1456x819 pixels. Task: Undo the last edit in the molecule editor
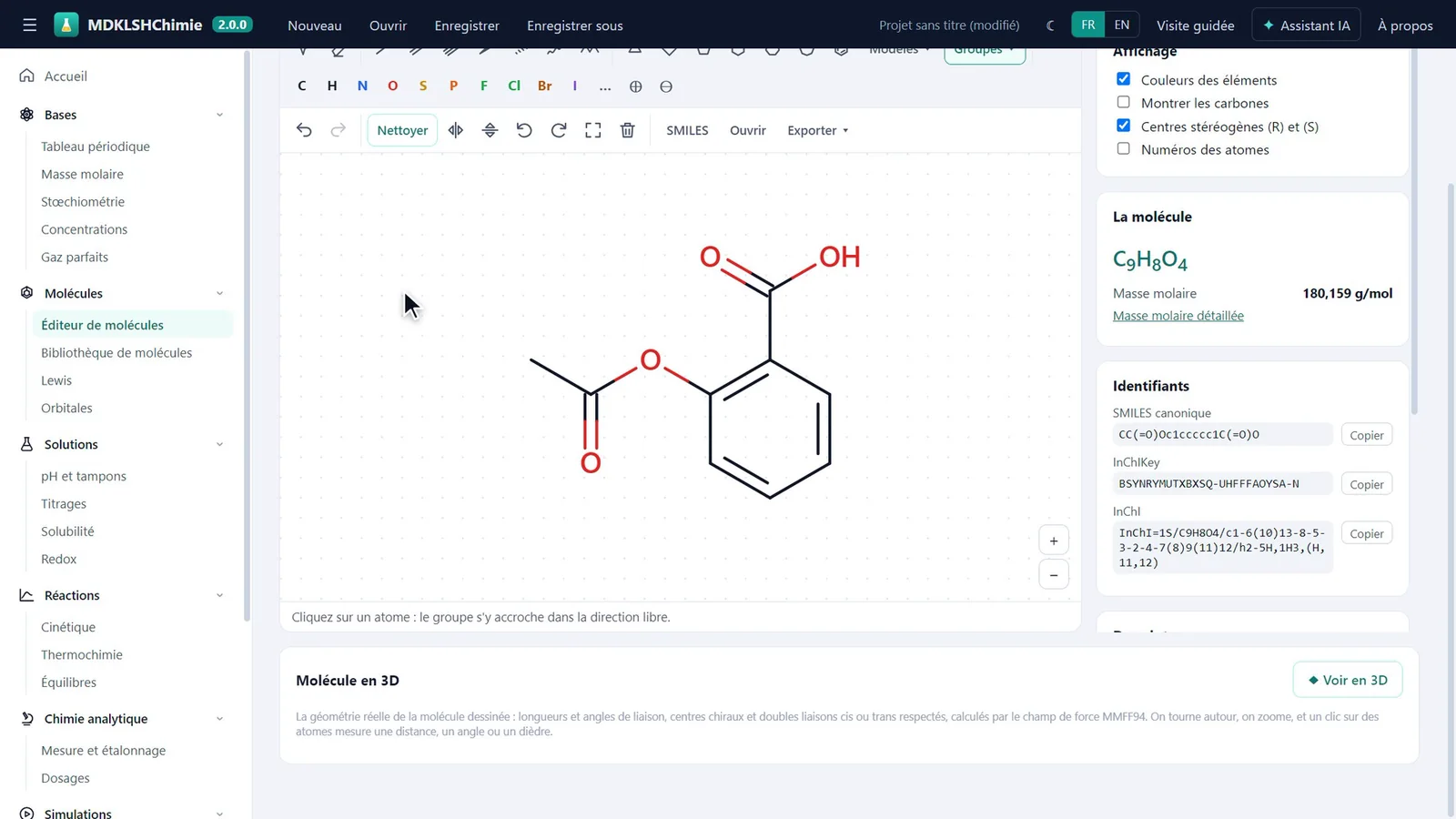click(x=304, y=130)
